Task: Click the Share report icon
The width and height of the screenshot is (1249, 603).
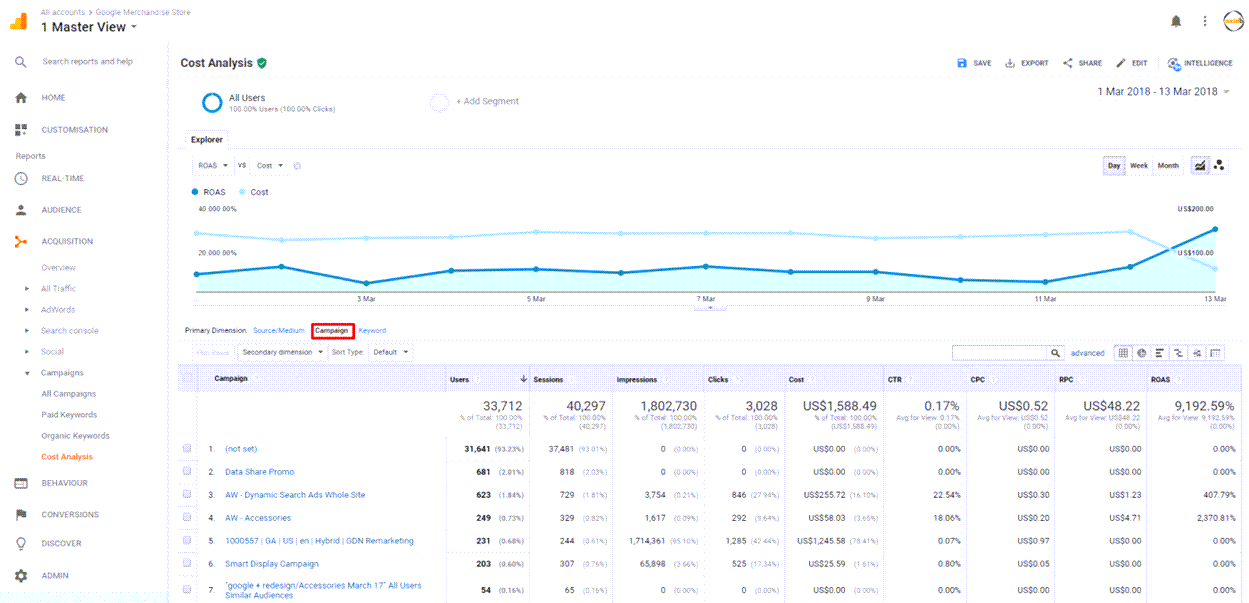Action: pyautogui.click(x=1082, y=63)
